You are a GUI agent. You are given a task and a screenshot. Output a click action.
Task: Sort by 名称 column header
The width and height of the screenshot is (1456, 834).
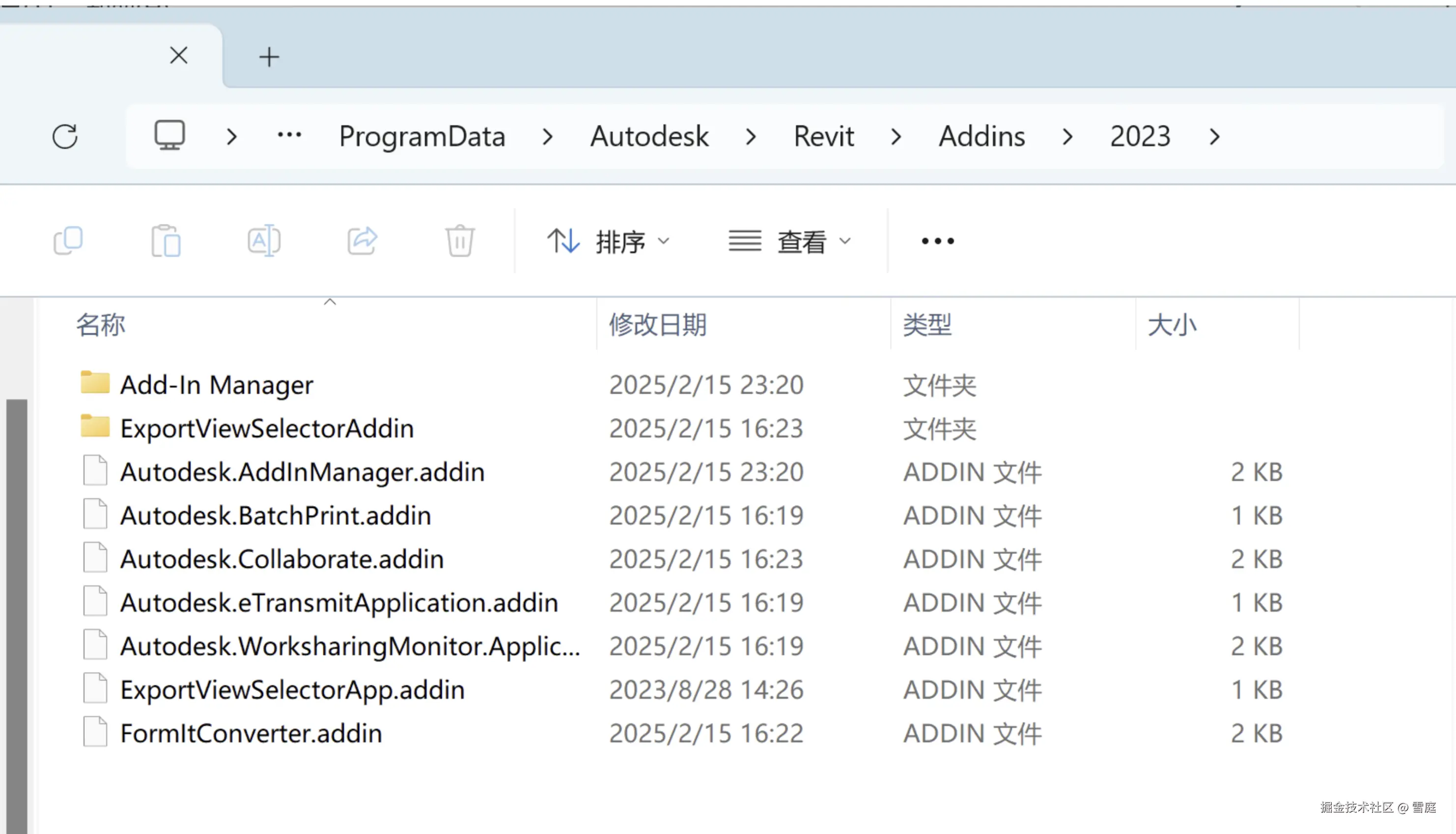101,325
